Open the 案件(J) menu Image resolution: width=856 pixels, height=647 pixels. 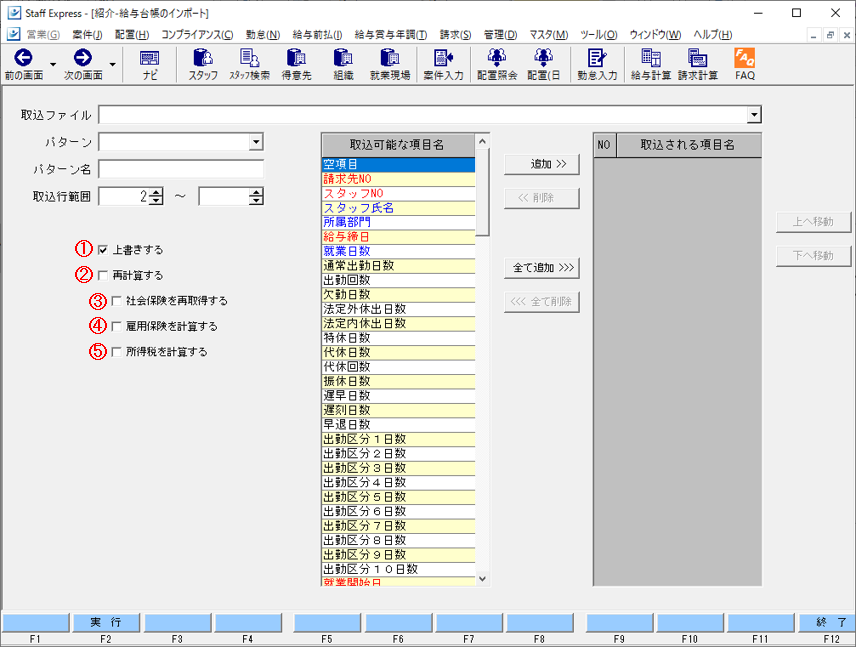coord(87,35)
